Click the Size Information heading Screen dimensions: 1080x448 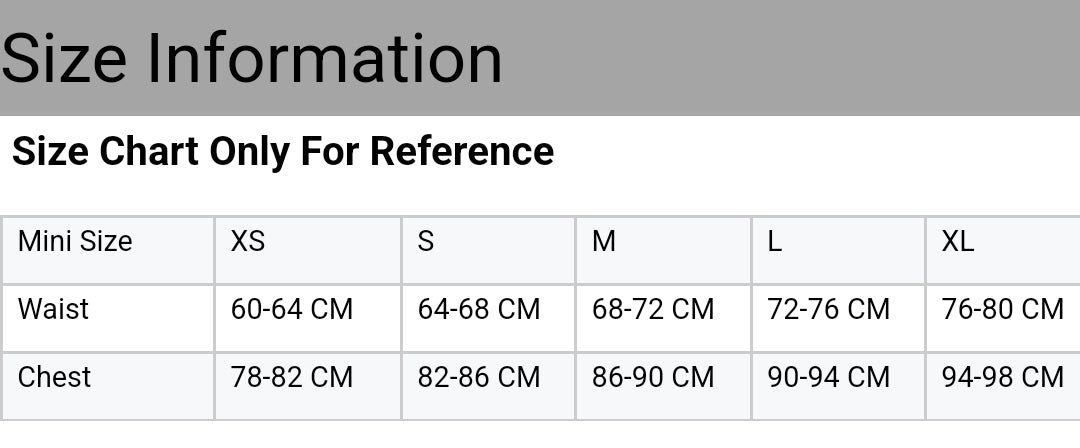coord(252,58)
